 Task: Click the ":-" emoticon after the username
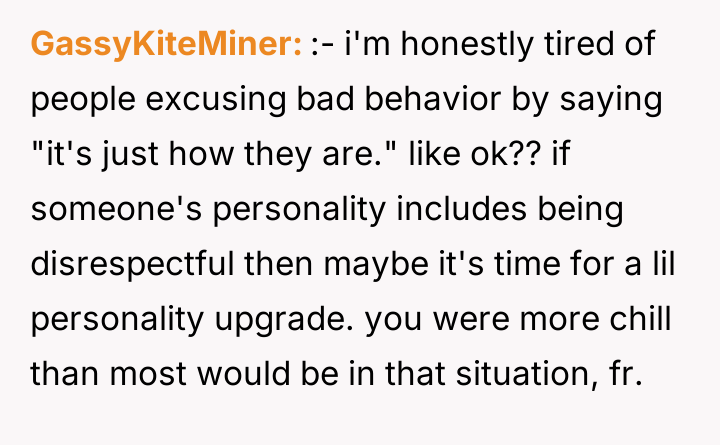(323, 44)
